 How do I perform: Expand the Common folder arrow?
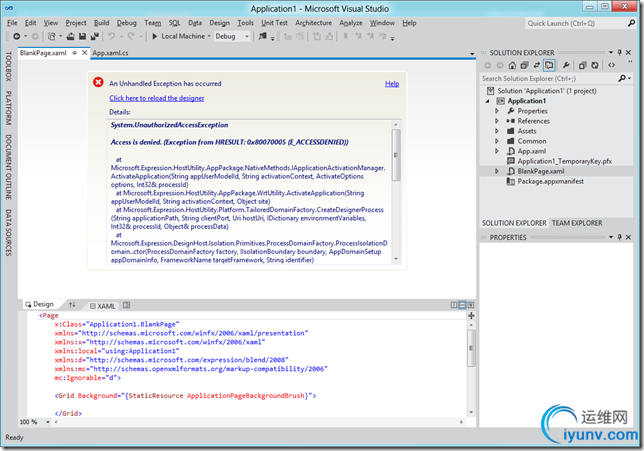click(497, 141)
